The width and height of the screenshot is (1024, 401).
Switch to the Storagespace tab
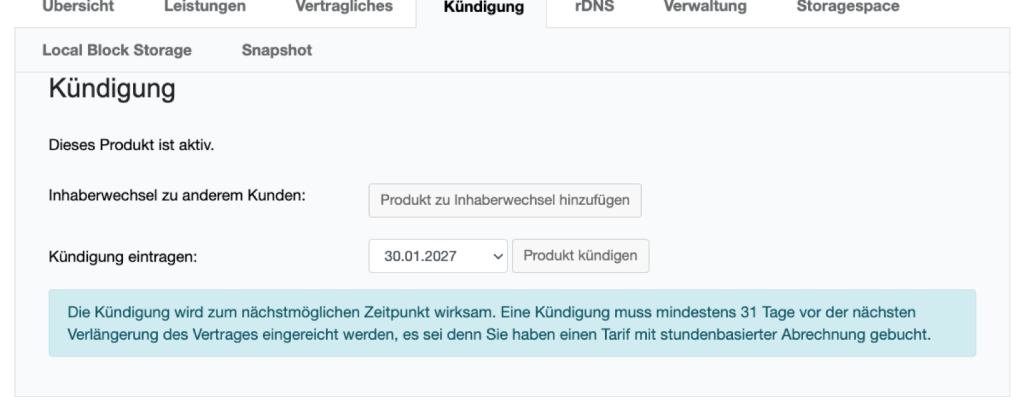pos(848,7)
